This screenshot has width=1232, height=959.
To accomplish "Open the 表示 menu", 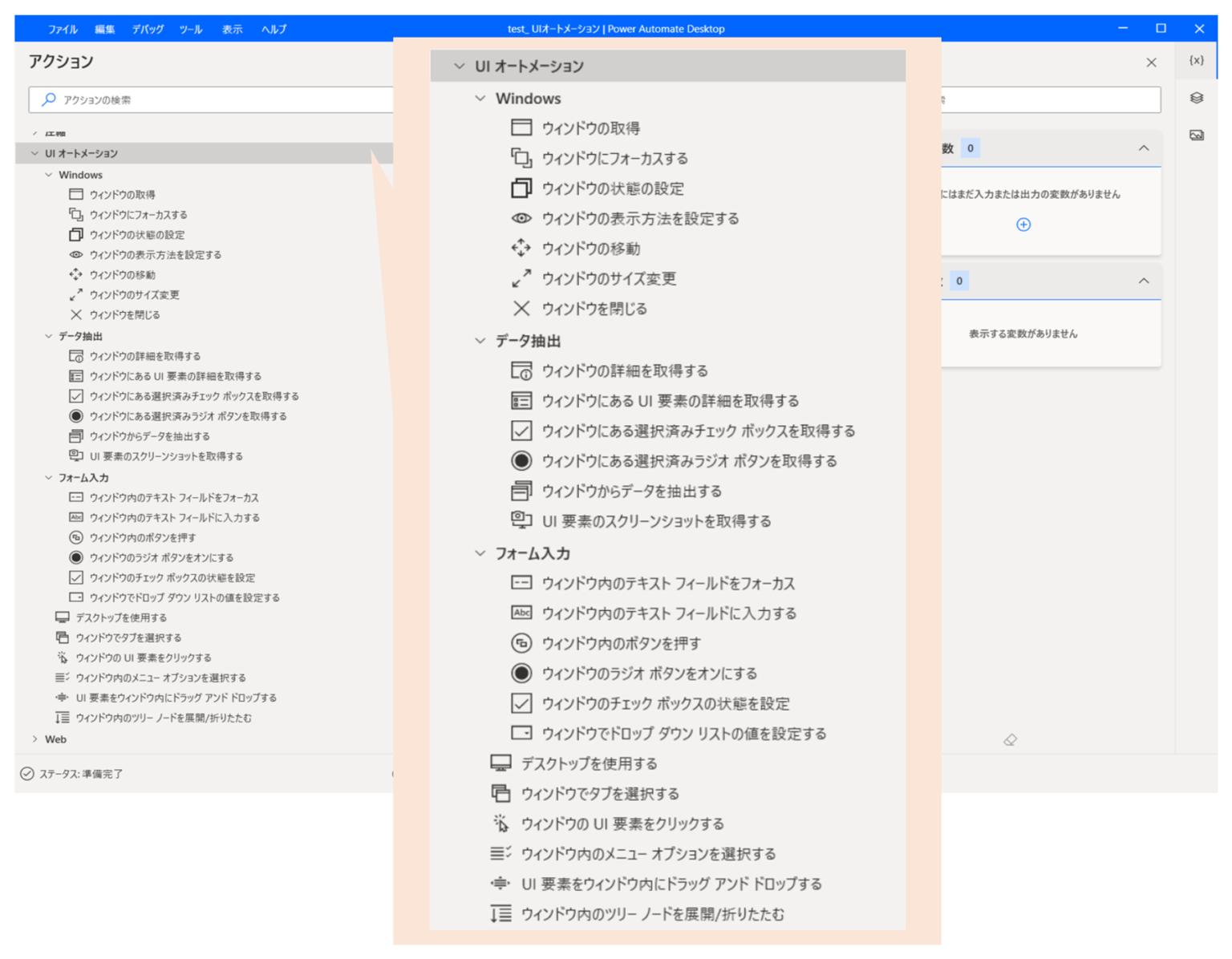I will coord(232,29).
